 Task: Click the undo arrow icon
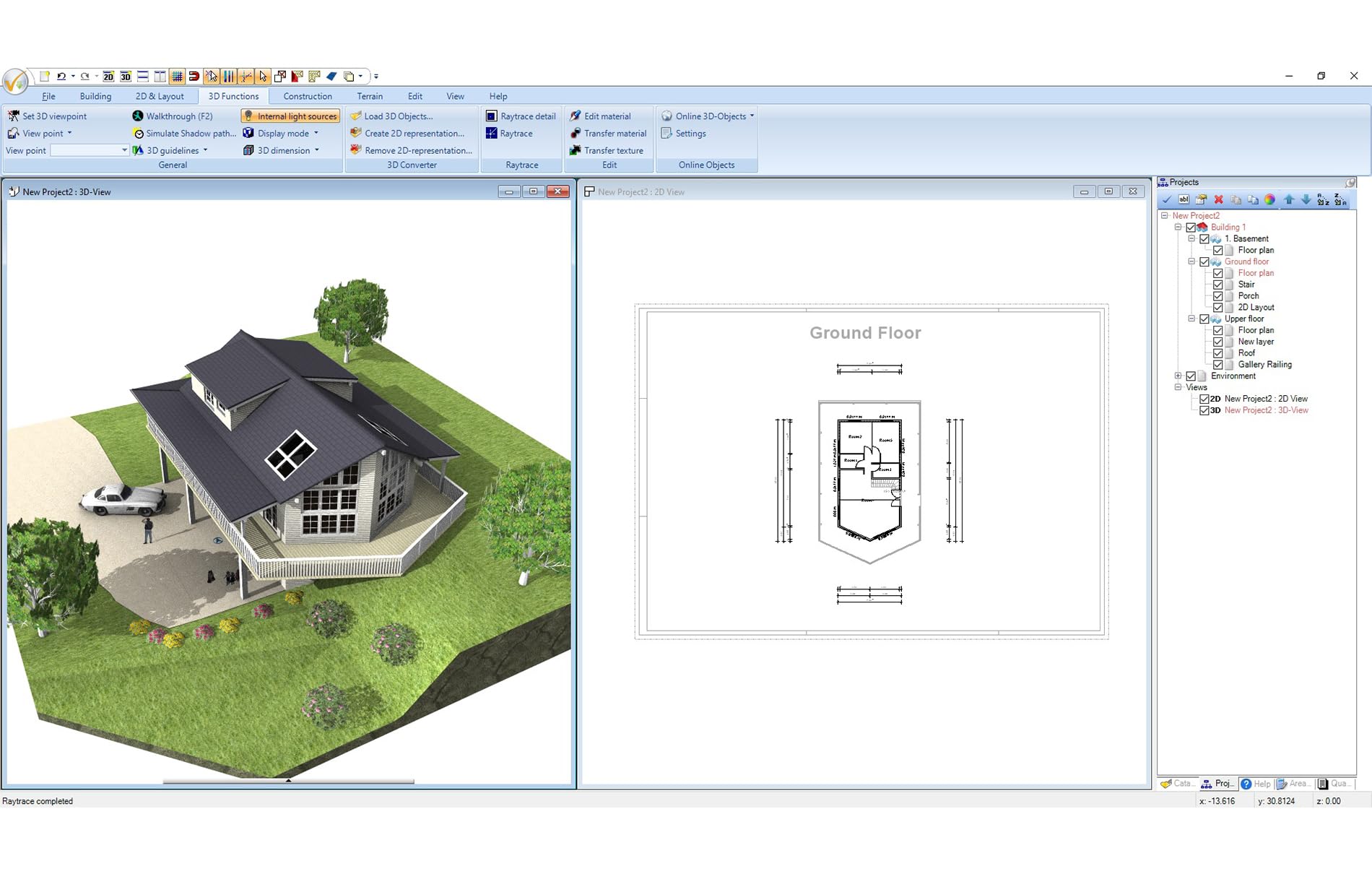61,76
